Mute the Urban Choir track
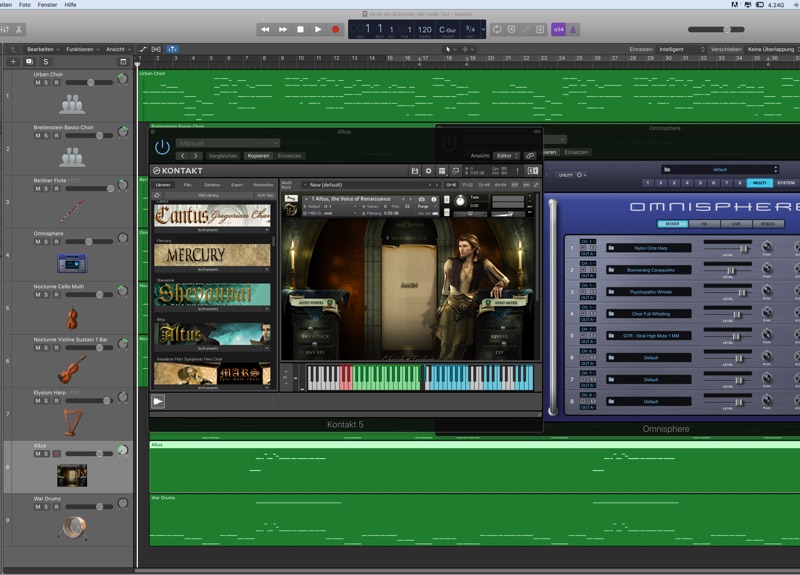The width and height of the screenshot is (800, 575). [x=37, y=83]
